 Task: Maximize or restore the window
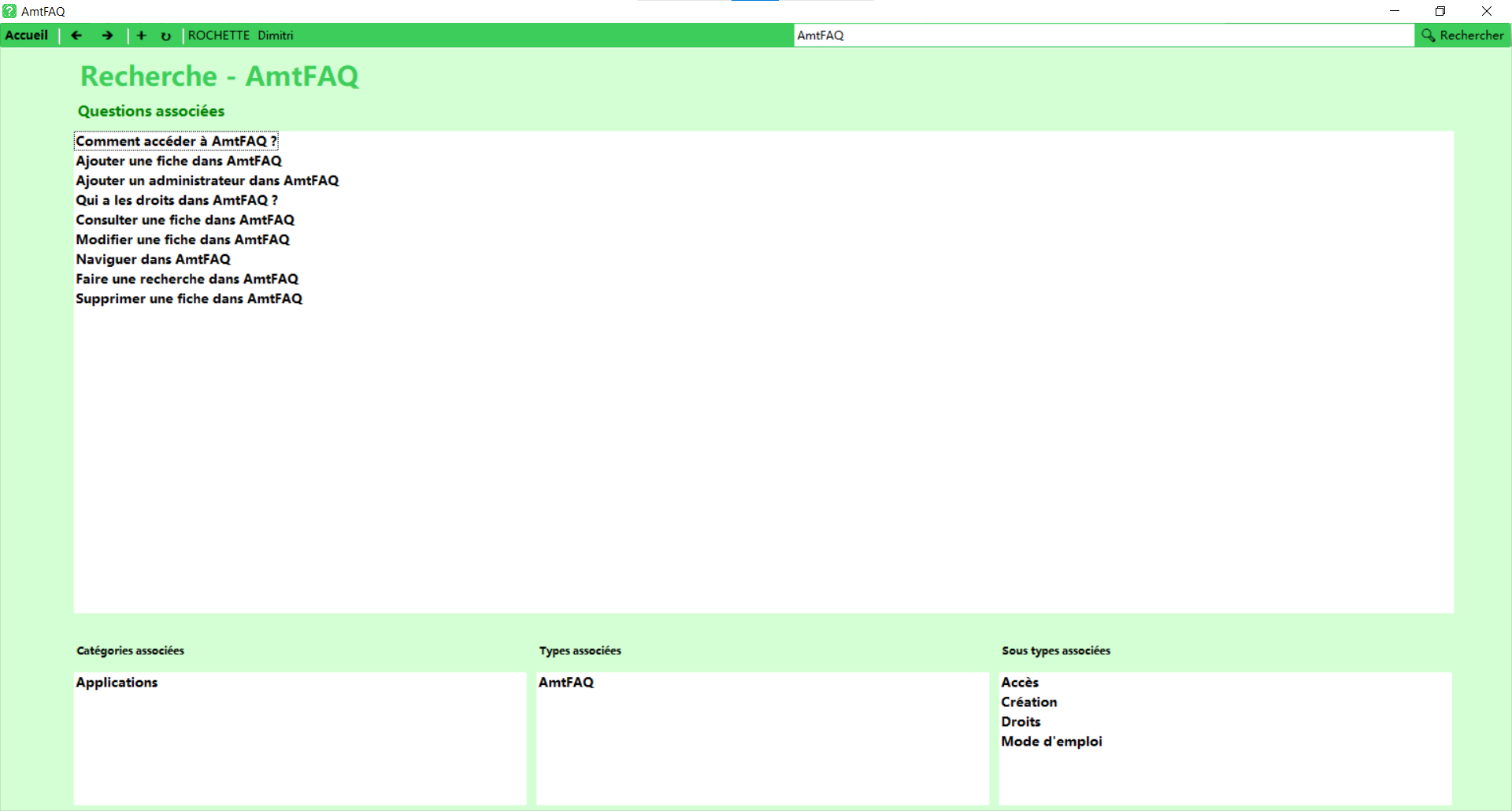point(1440,11)
